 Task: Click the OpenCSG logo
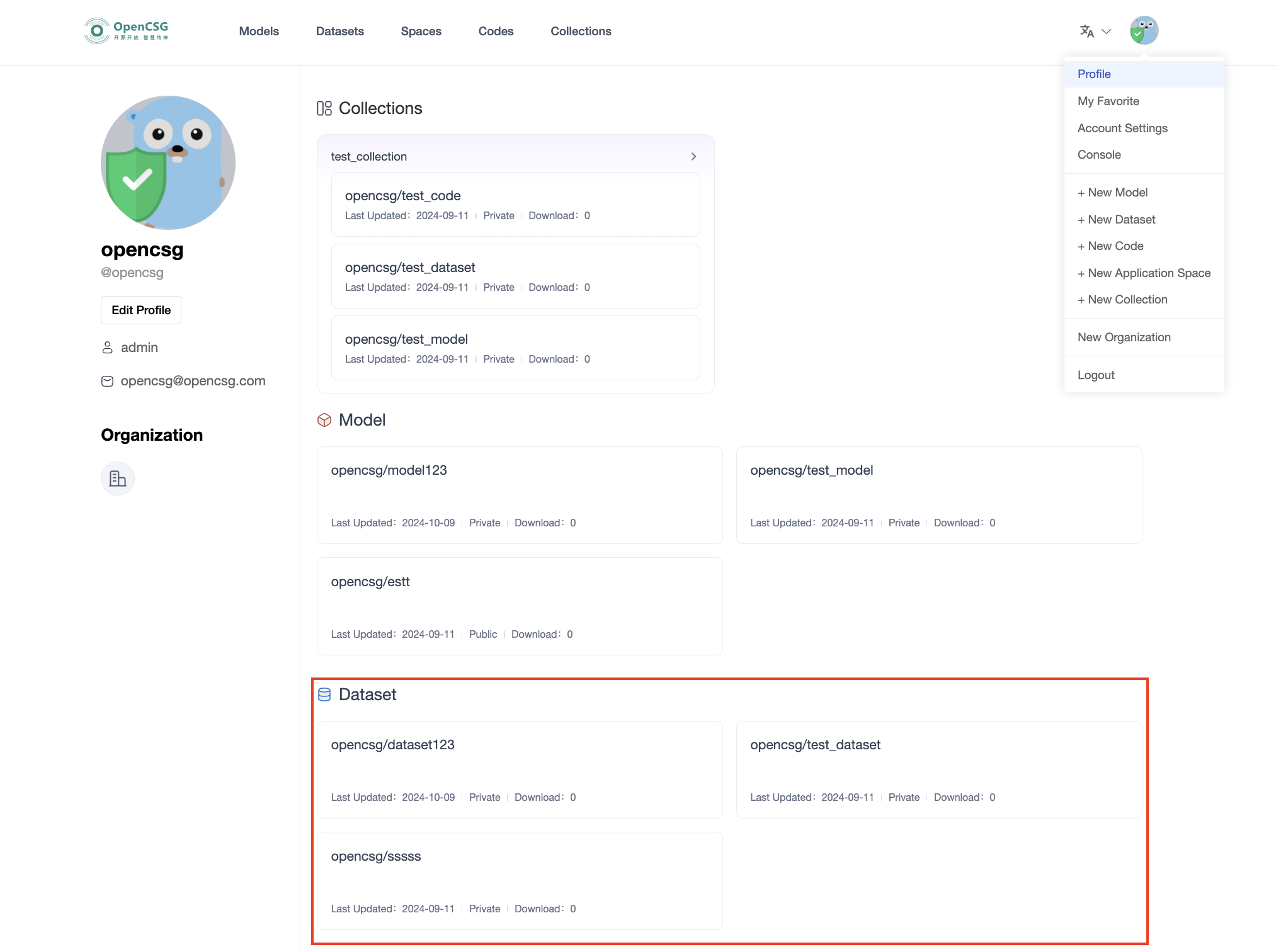click(x=125, y=30)
